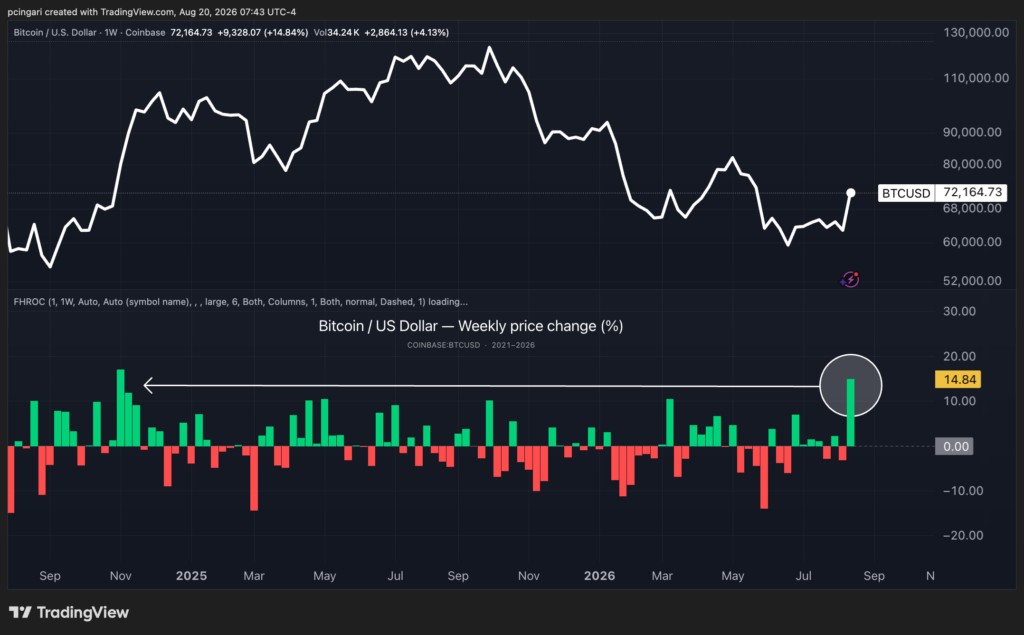
Task: Click the TradingView logo at bottom
Action: pyautogui.click(x=69, y=612)
